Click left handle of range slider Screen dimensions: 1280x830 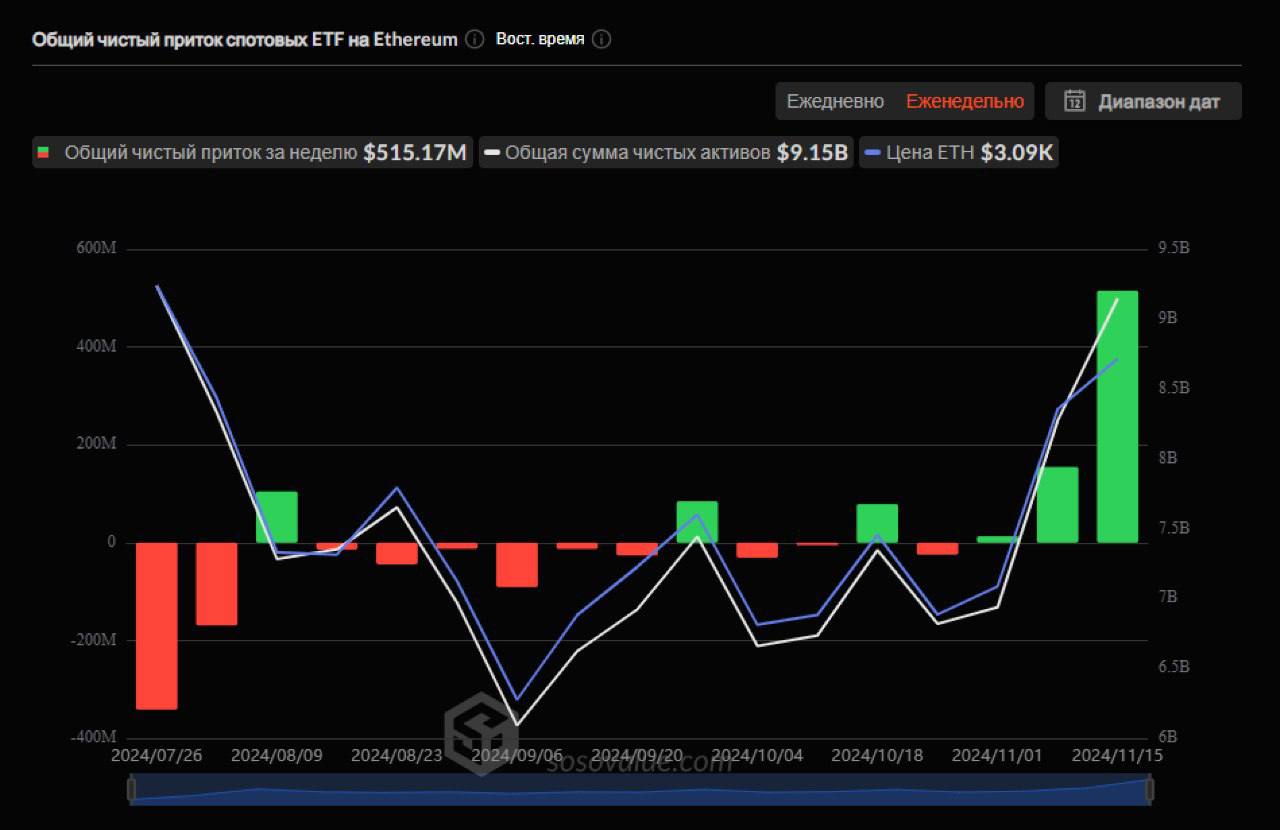point(131,789)
